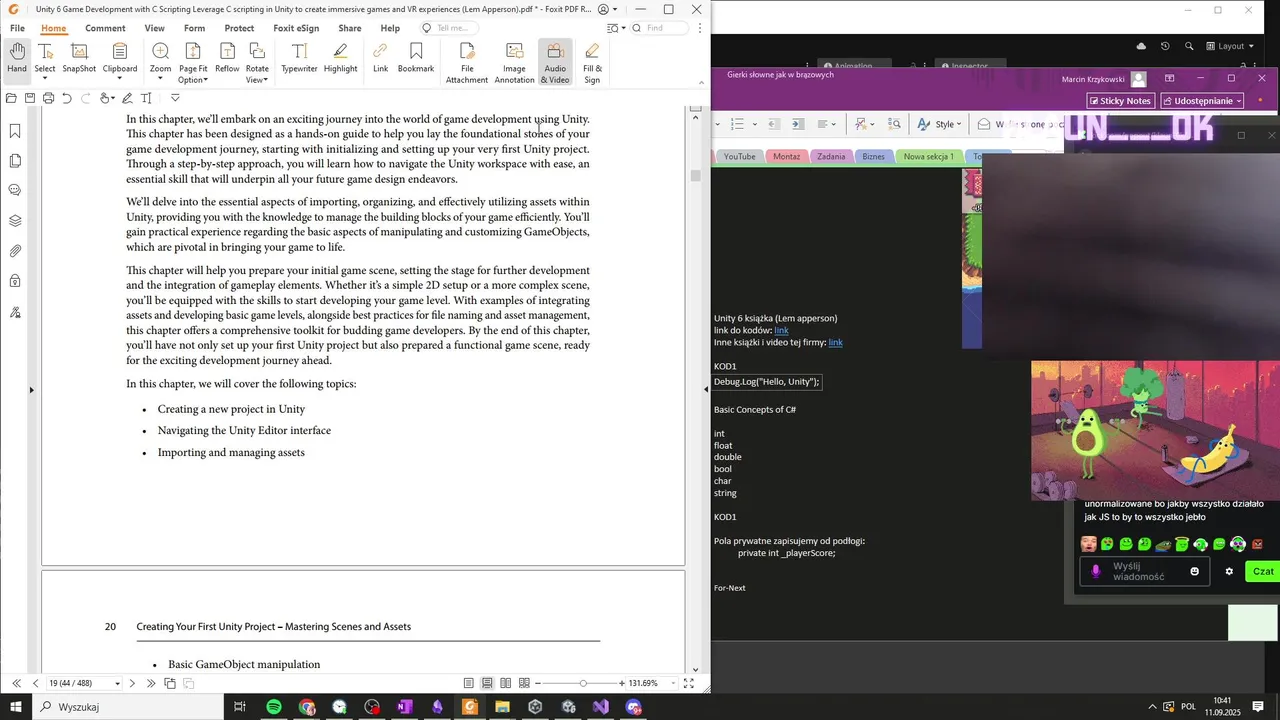Image resolution: width=1280 pixels, height=720 pixels.
Task: Enable continuous page view mode
Action: (487, 683)
